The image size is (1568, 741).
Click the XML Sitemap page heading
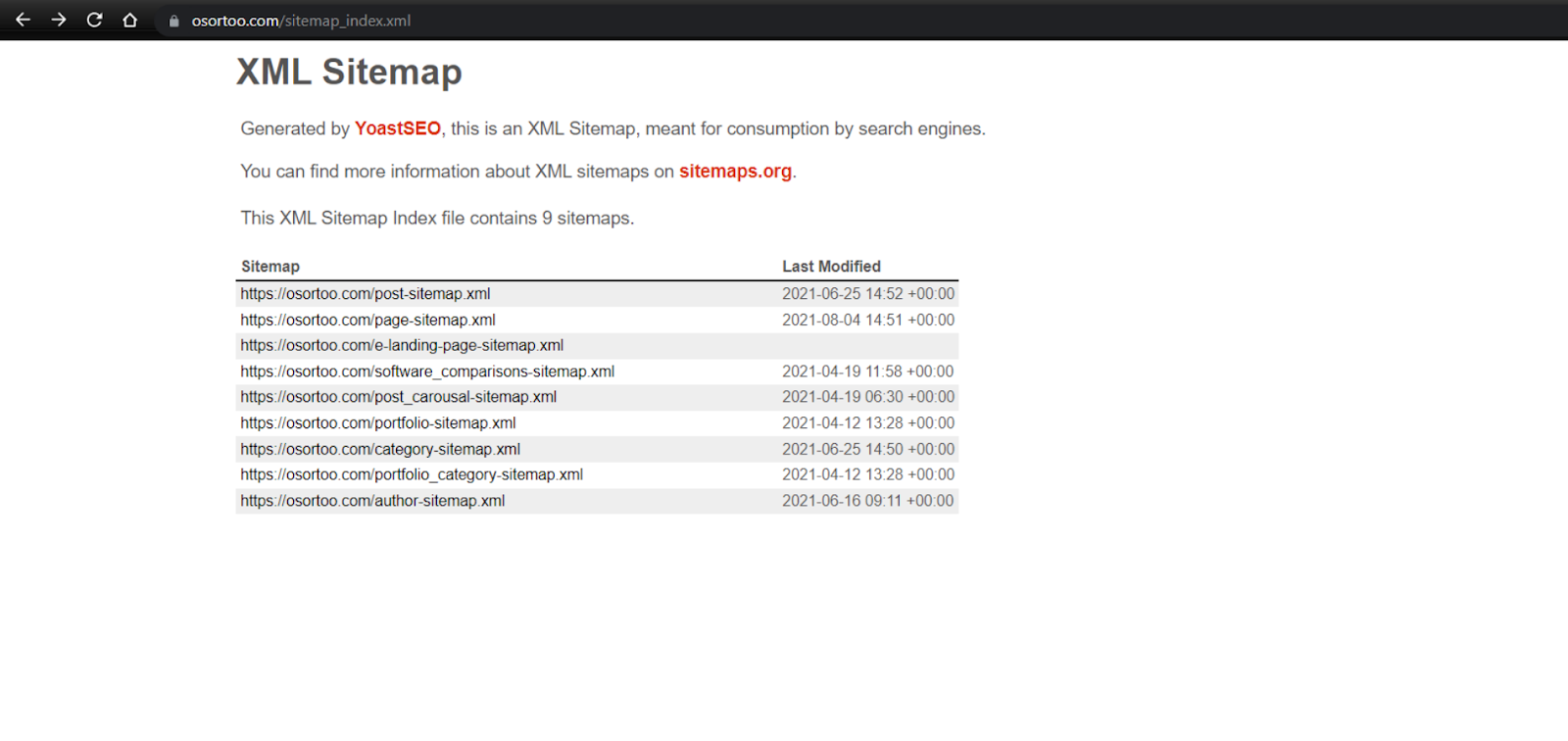pos(349,73)
